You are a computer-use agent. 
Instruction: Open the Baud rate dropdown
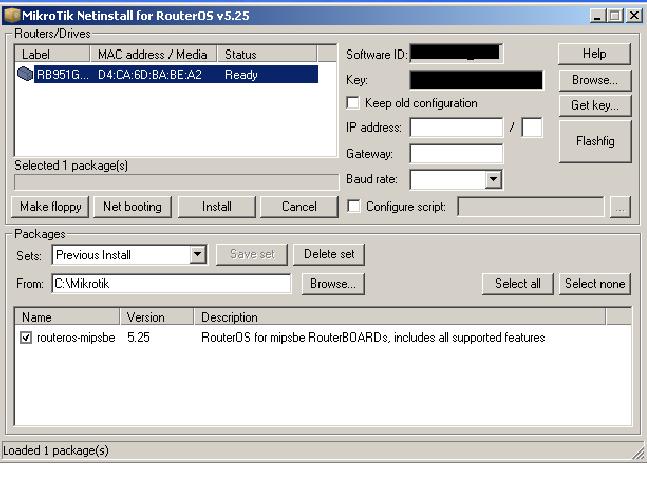(x=493, y=180)
